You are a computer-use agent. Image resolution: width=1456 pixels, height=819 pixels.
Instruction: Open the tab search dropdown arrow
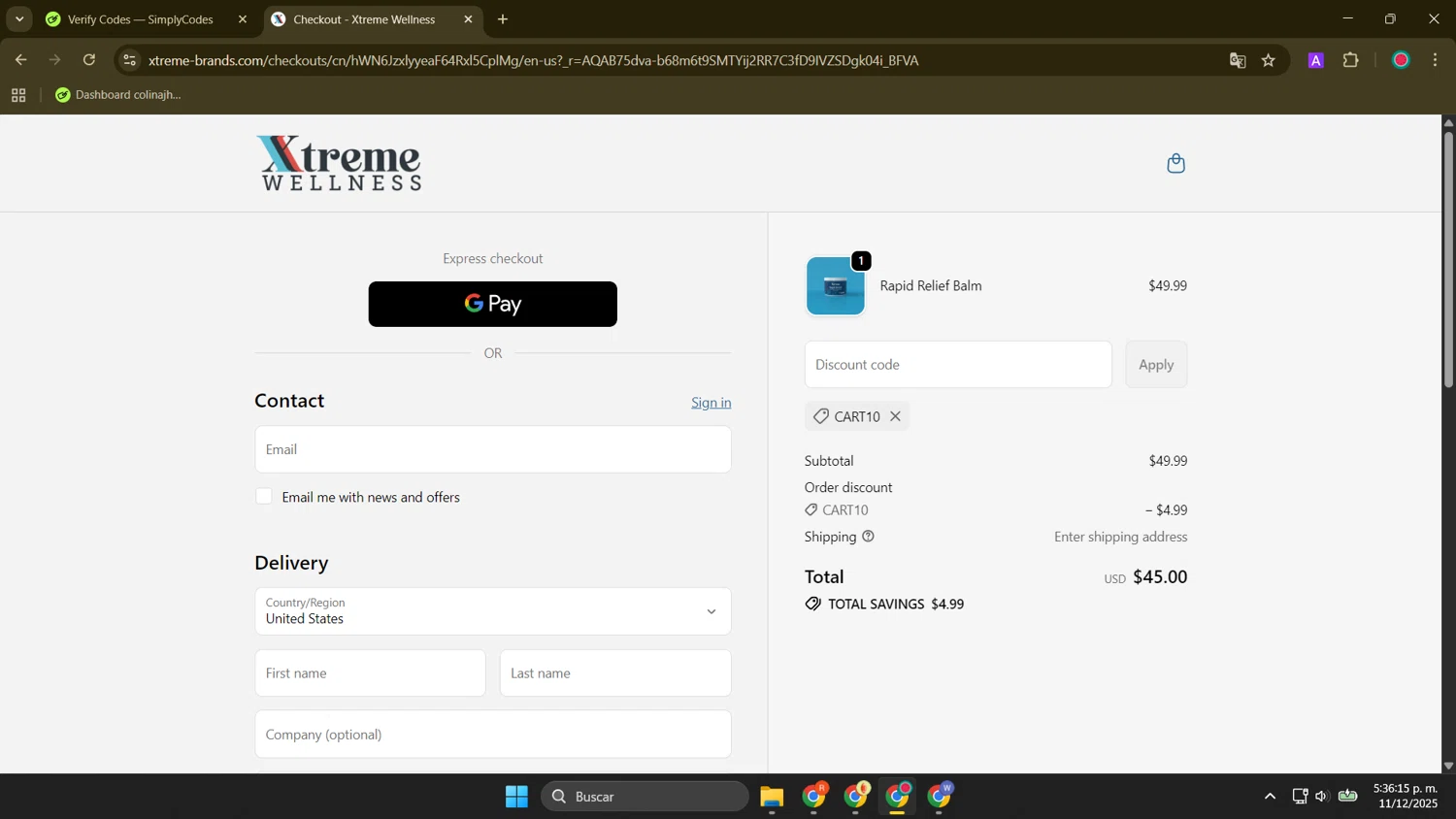19,19
